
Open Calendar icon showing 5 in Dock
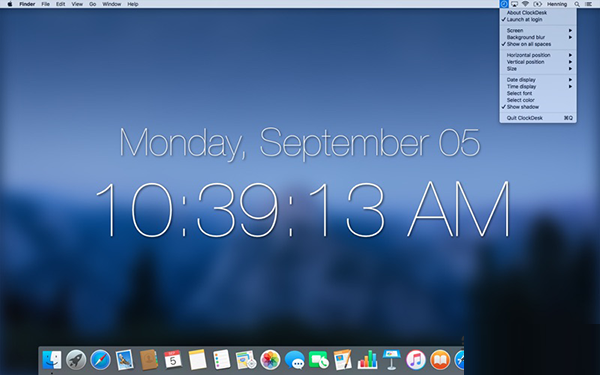(173, 360)
